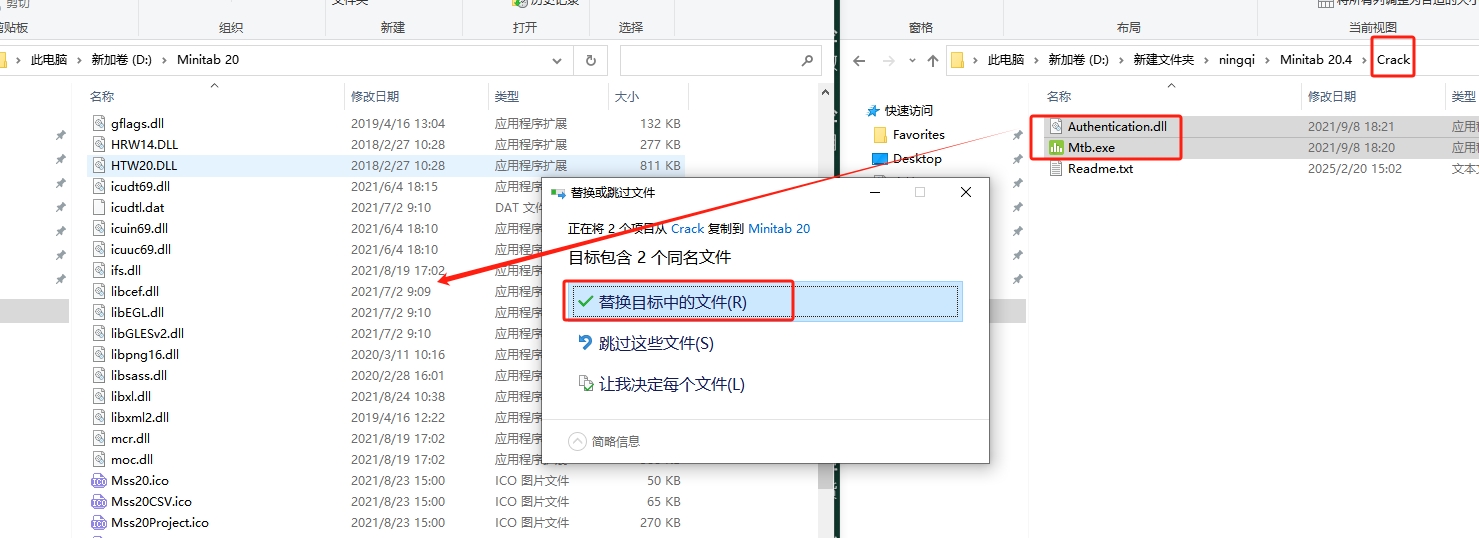Click the Authentication.dll file icon
The width and height of the screenshot is (1479, 538).
[x=1056, y=126]
